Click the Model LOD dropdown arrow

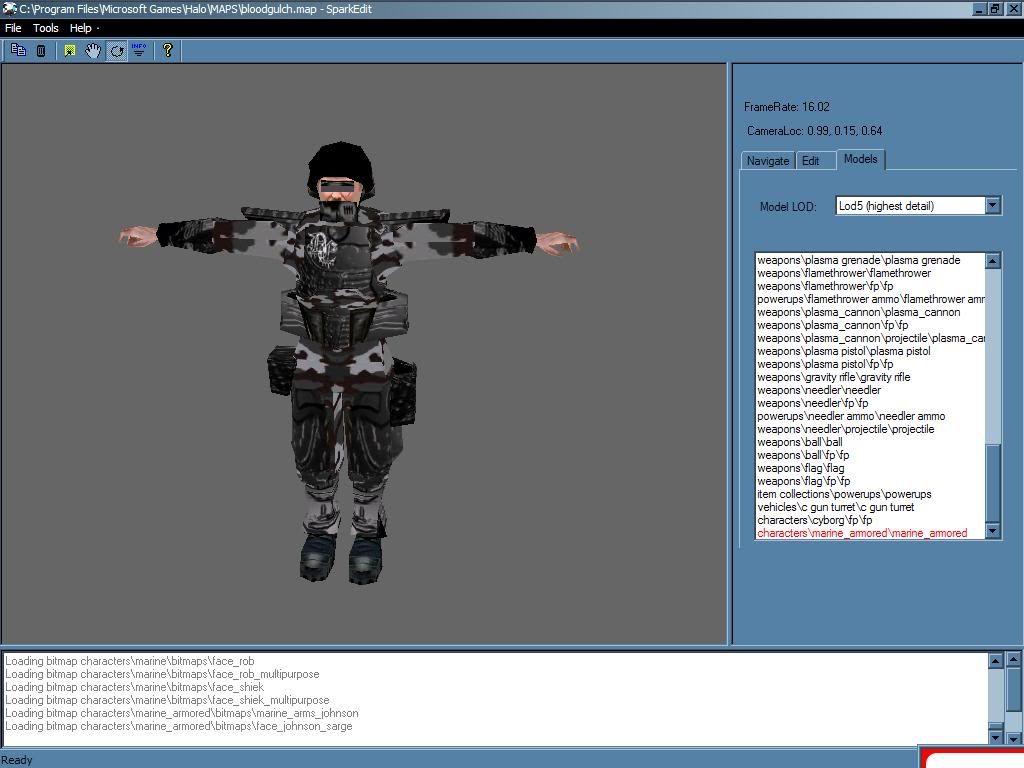pyautogui.click(x=993, y=206)
